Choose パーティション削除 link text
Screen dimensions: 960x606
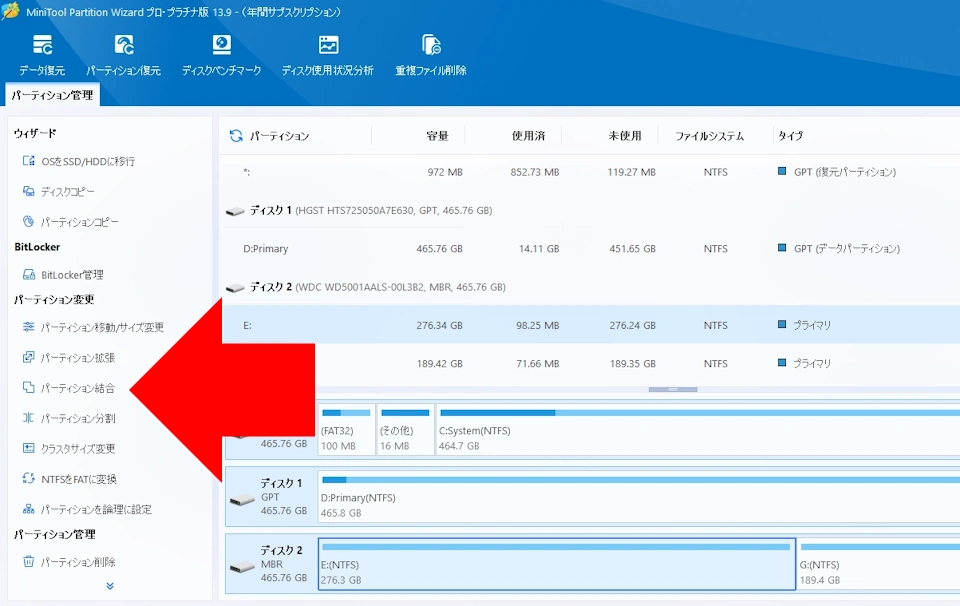point(78,562)
